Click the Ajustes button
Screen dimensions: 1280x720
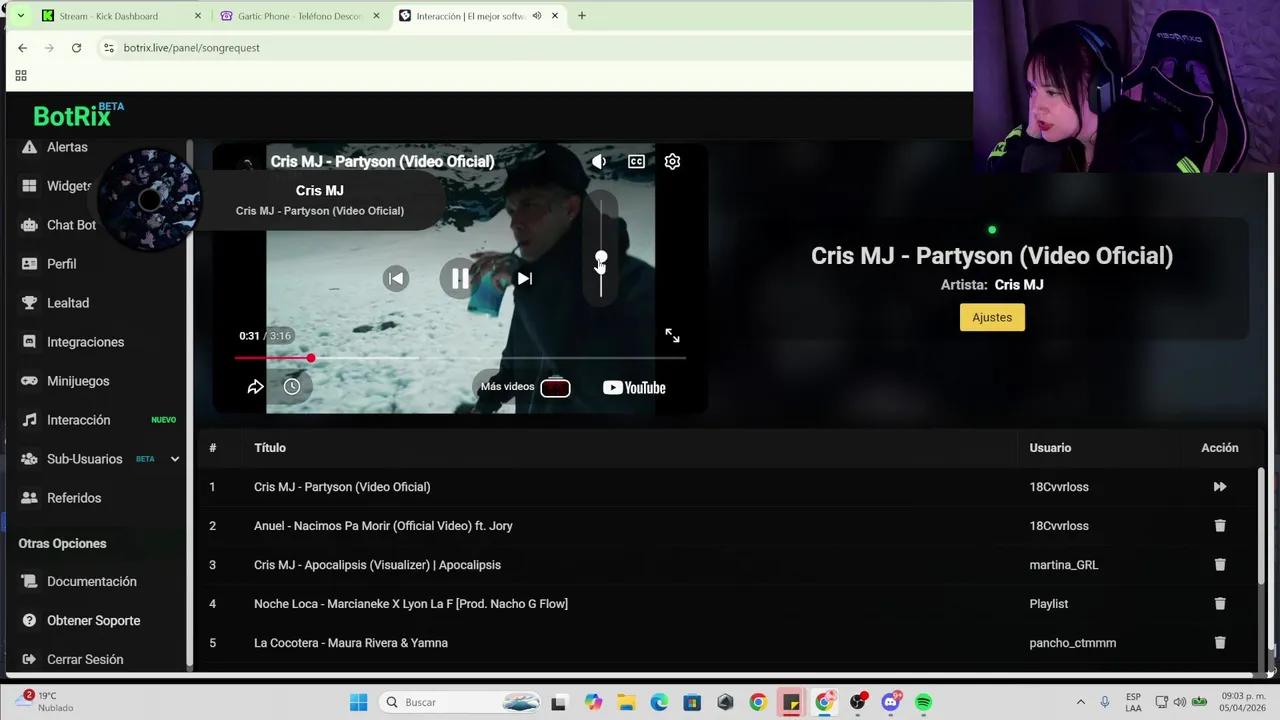(992, 317)
